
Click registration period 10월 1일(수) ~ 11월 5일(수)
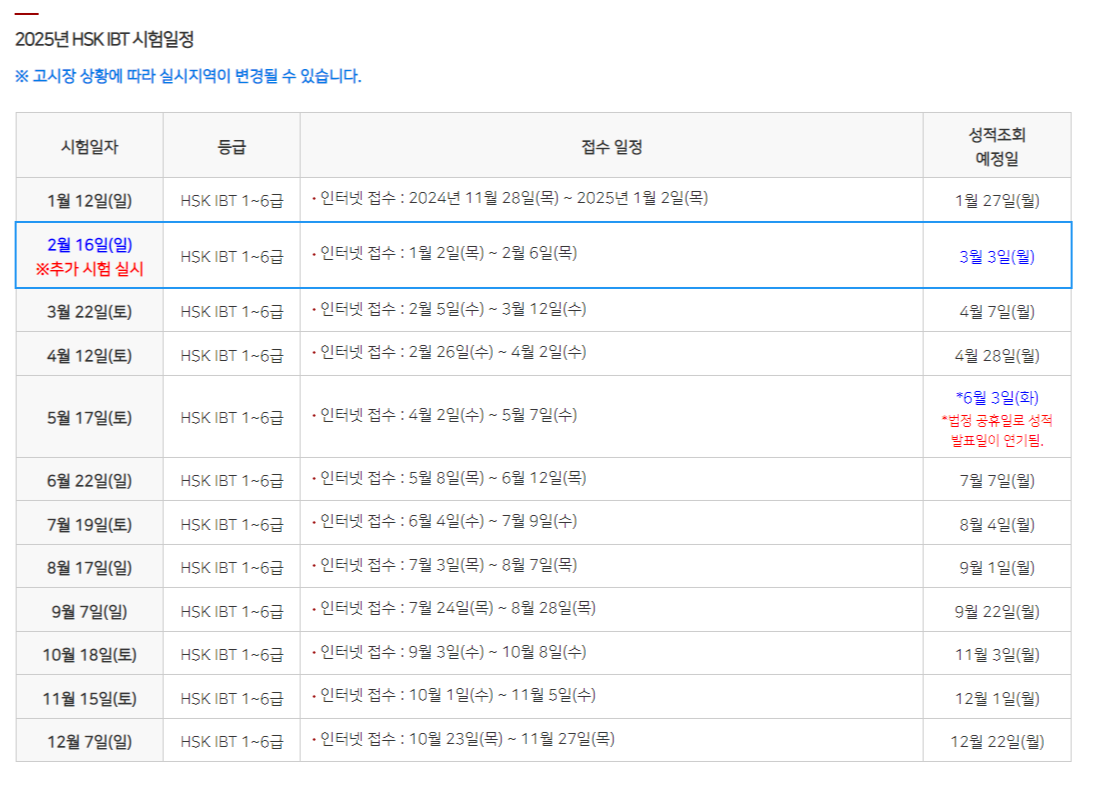tap(502, 695)
